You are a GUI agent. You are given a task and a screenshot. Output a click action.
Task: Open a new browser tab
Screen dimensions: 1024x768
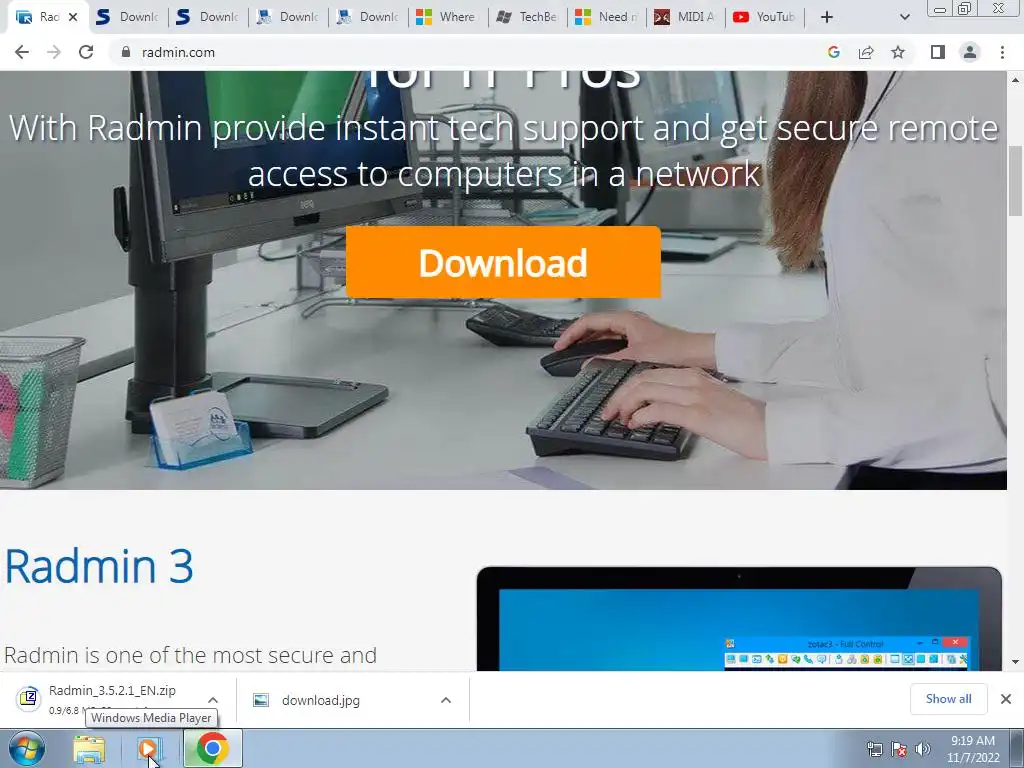tap(827, 17)
